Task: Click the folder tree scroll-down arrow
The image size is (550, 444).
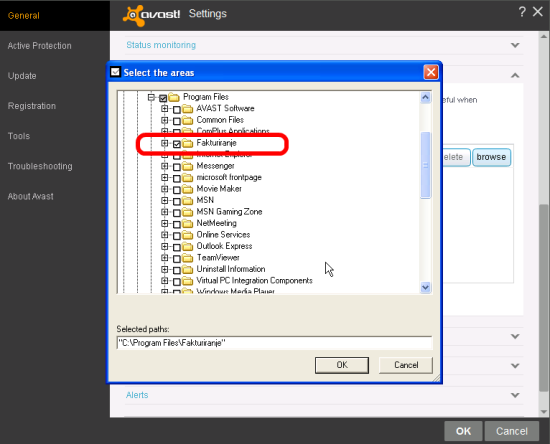Action: pos(425,288)
